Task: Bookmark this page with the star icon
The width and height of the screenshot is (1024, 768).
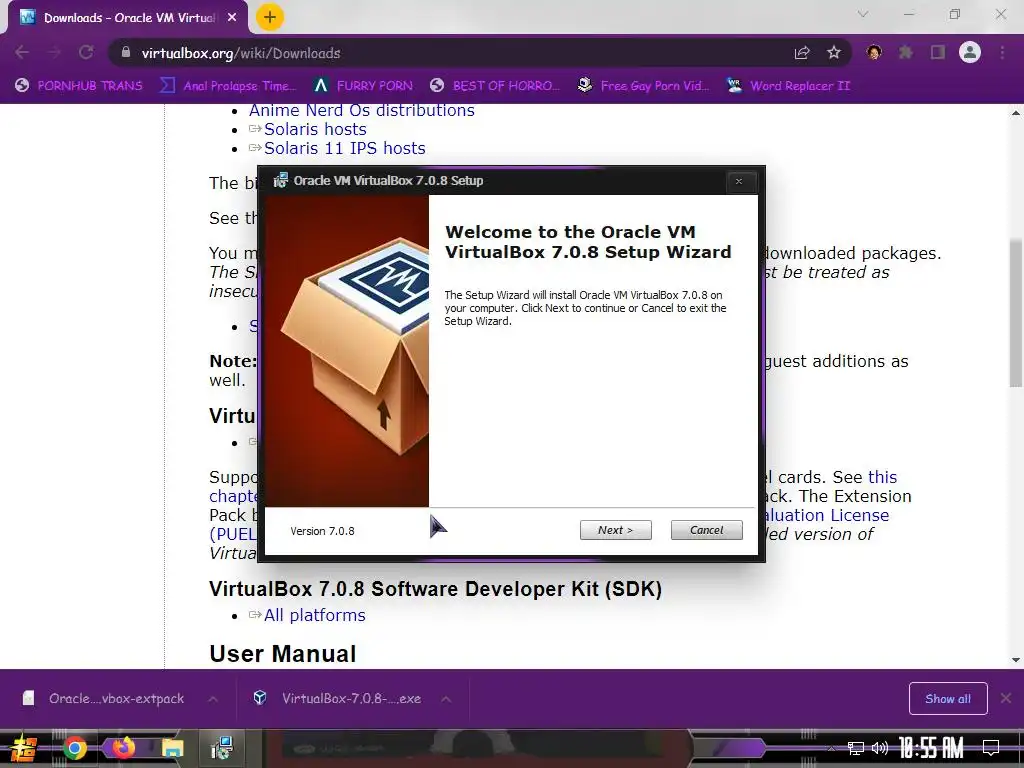Action: [x=834, y=53]
